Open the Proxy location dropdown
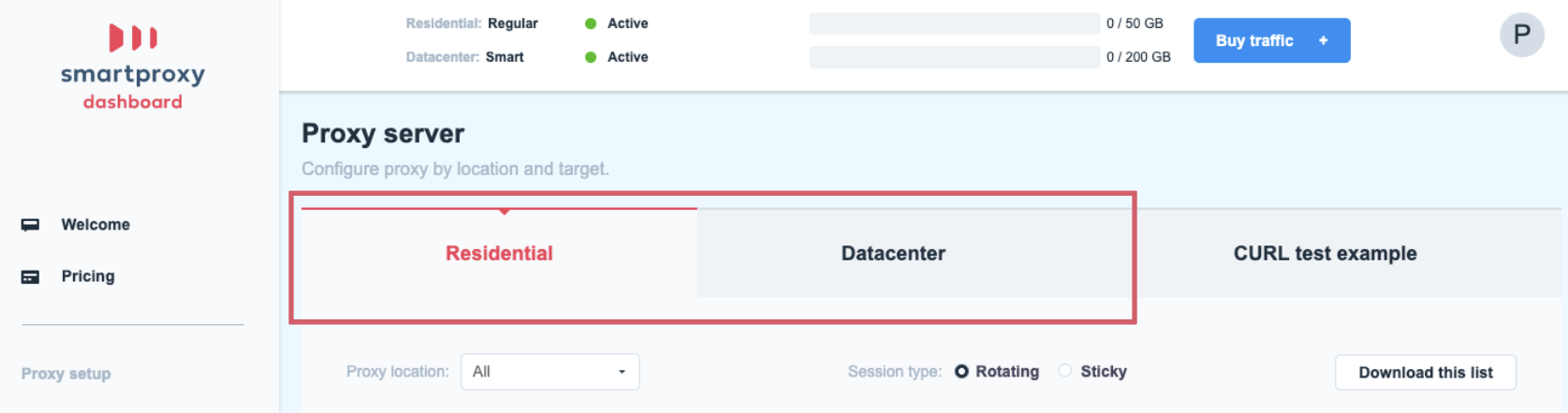1568x413 pixels. [550, 372]
